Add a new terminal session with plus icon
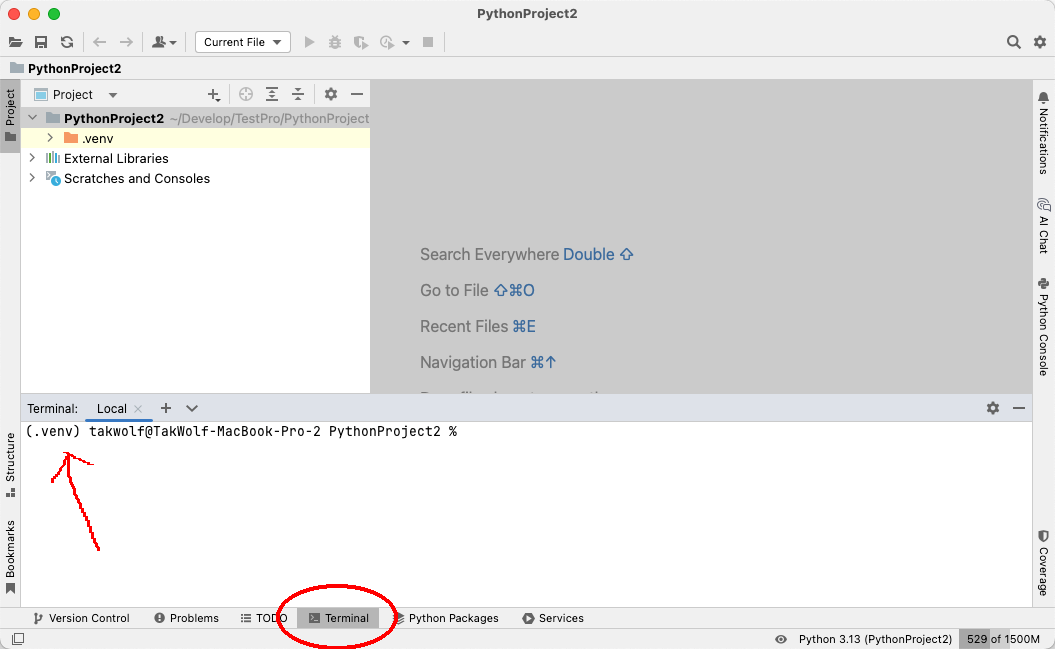Viewport: 1055px width, 649px height. 166,408
